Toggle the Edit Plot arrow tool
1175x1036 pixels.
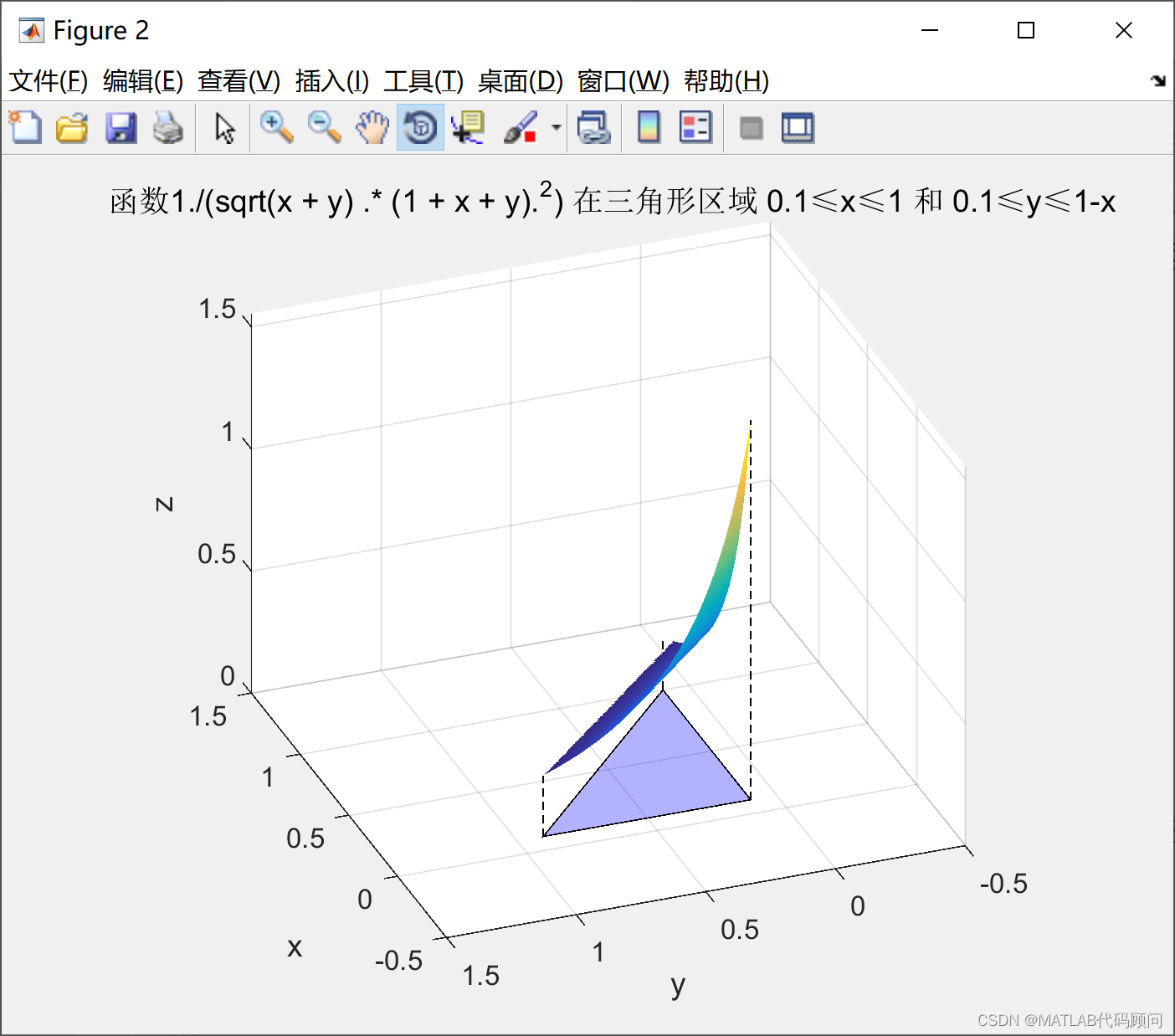pyautogui.click(x=223, y=127)
